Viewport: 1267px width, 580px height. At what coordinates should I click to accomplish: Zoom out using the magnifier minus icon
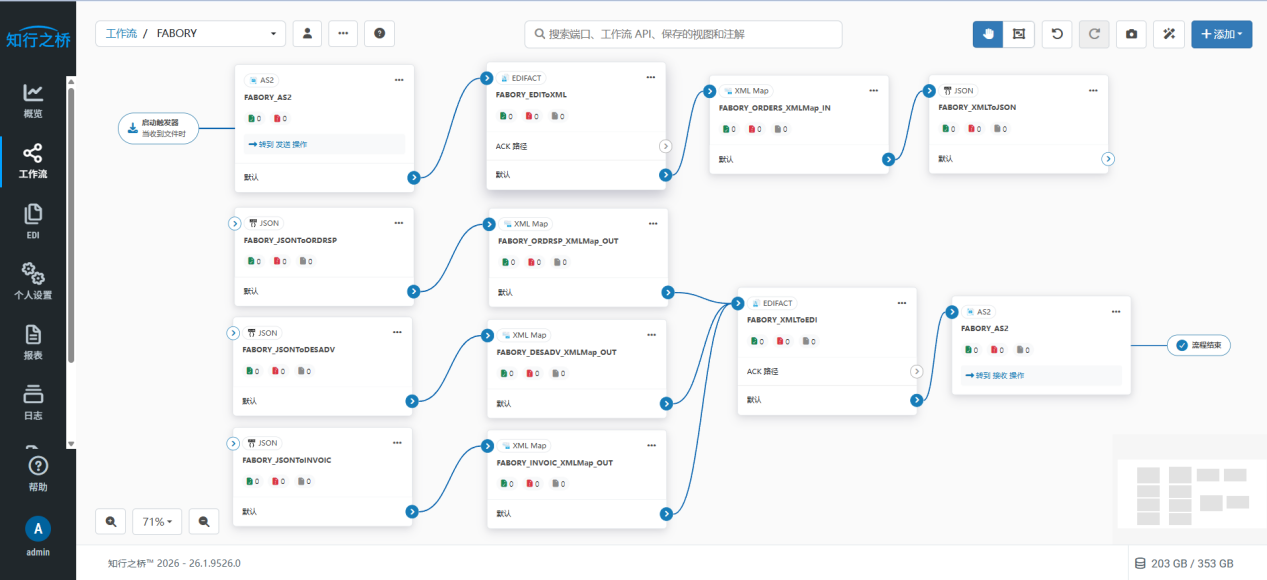click(x=204, y=521)
